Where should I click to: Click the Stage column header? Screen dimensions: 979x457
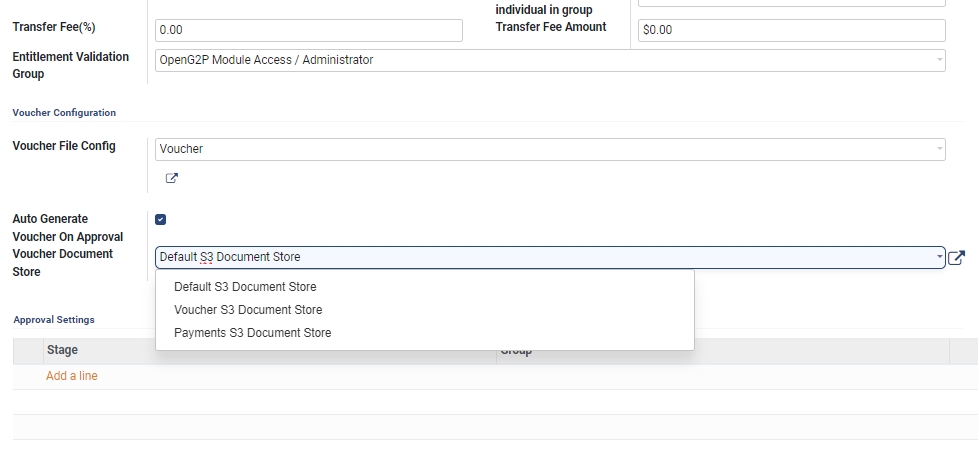tap(62, 351)
